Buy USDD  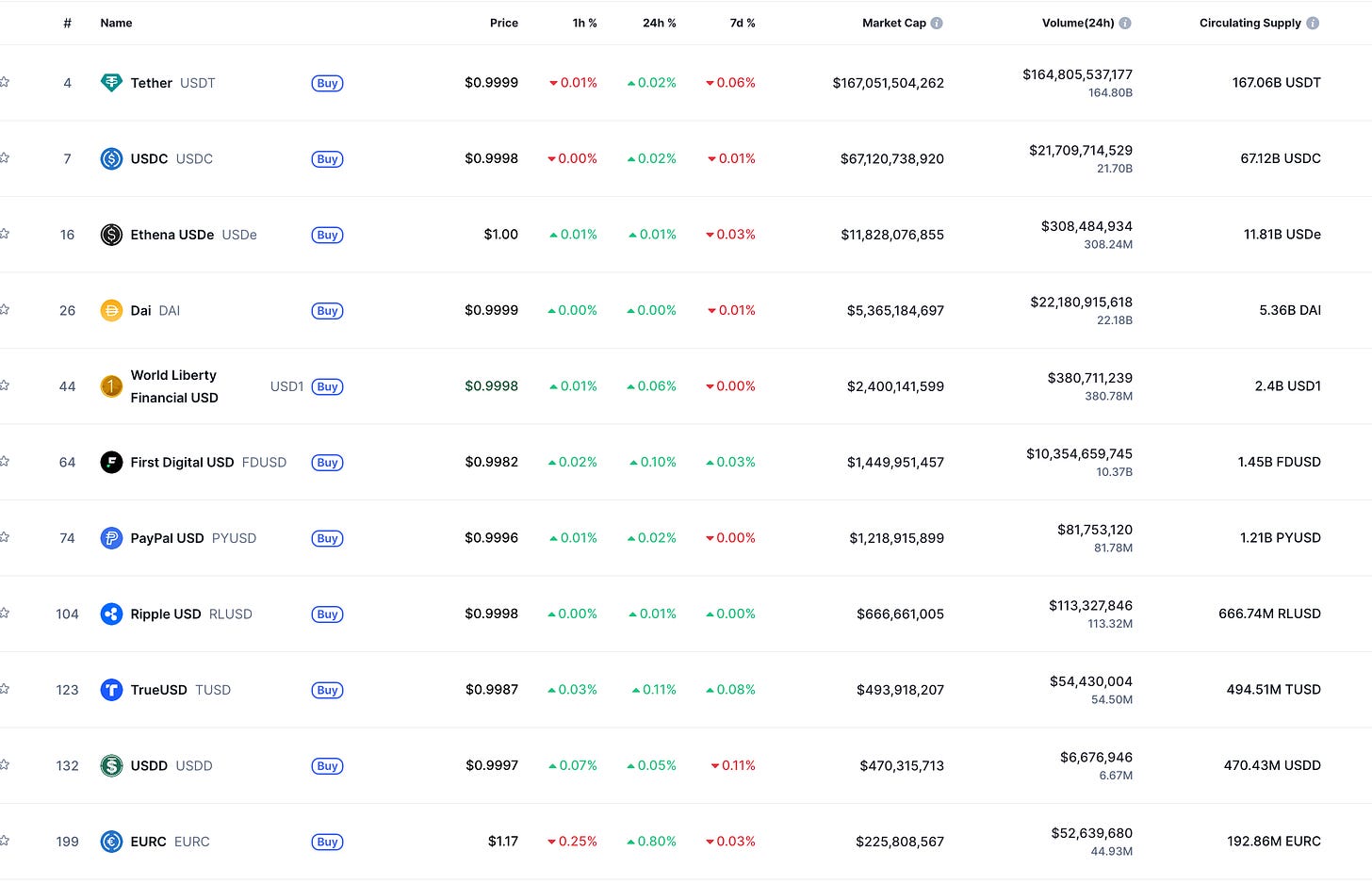coord(327,766)
